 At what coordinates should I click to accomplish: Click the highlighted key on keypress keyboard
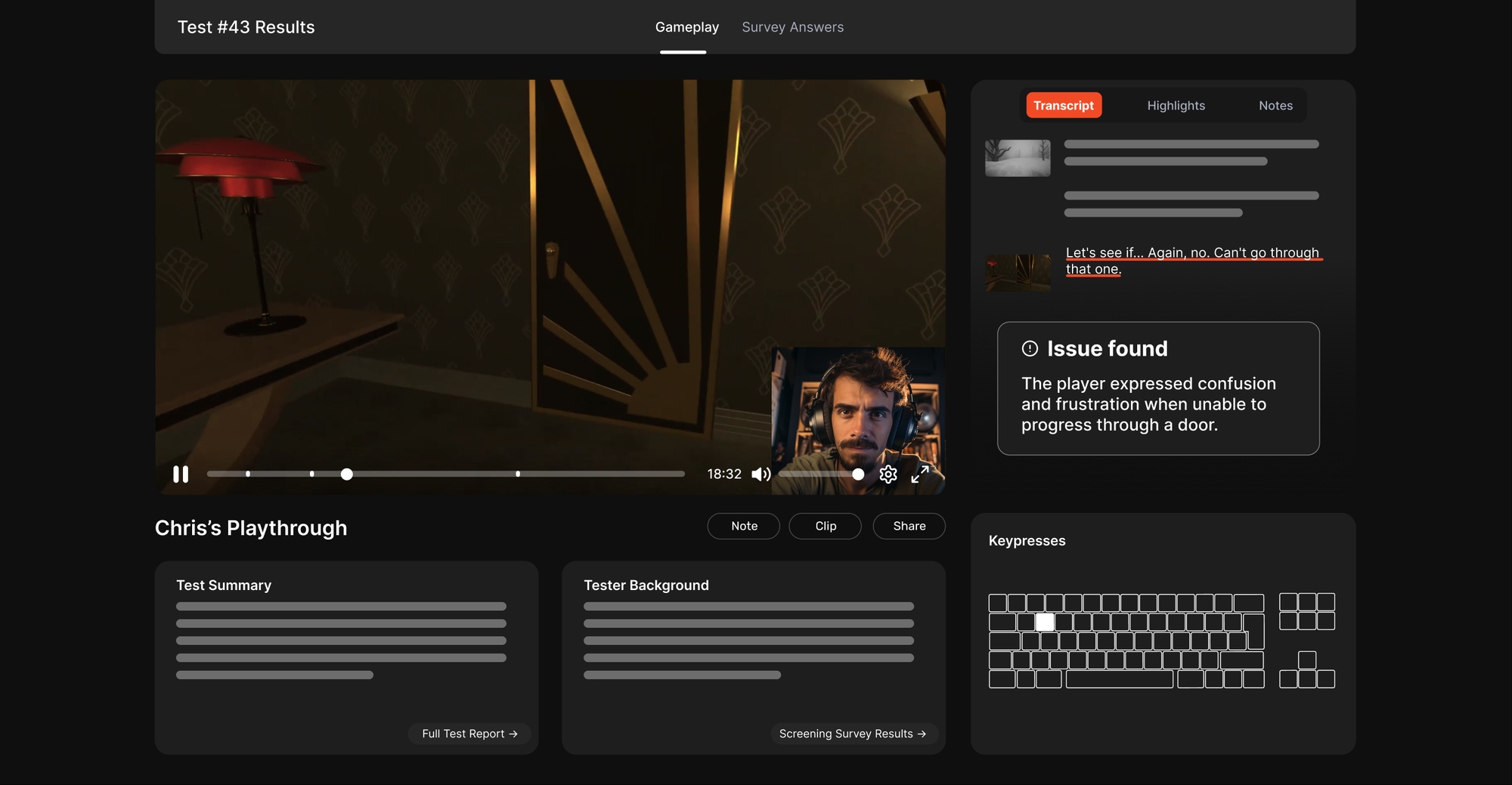(x=1045, y=622)
